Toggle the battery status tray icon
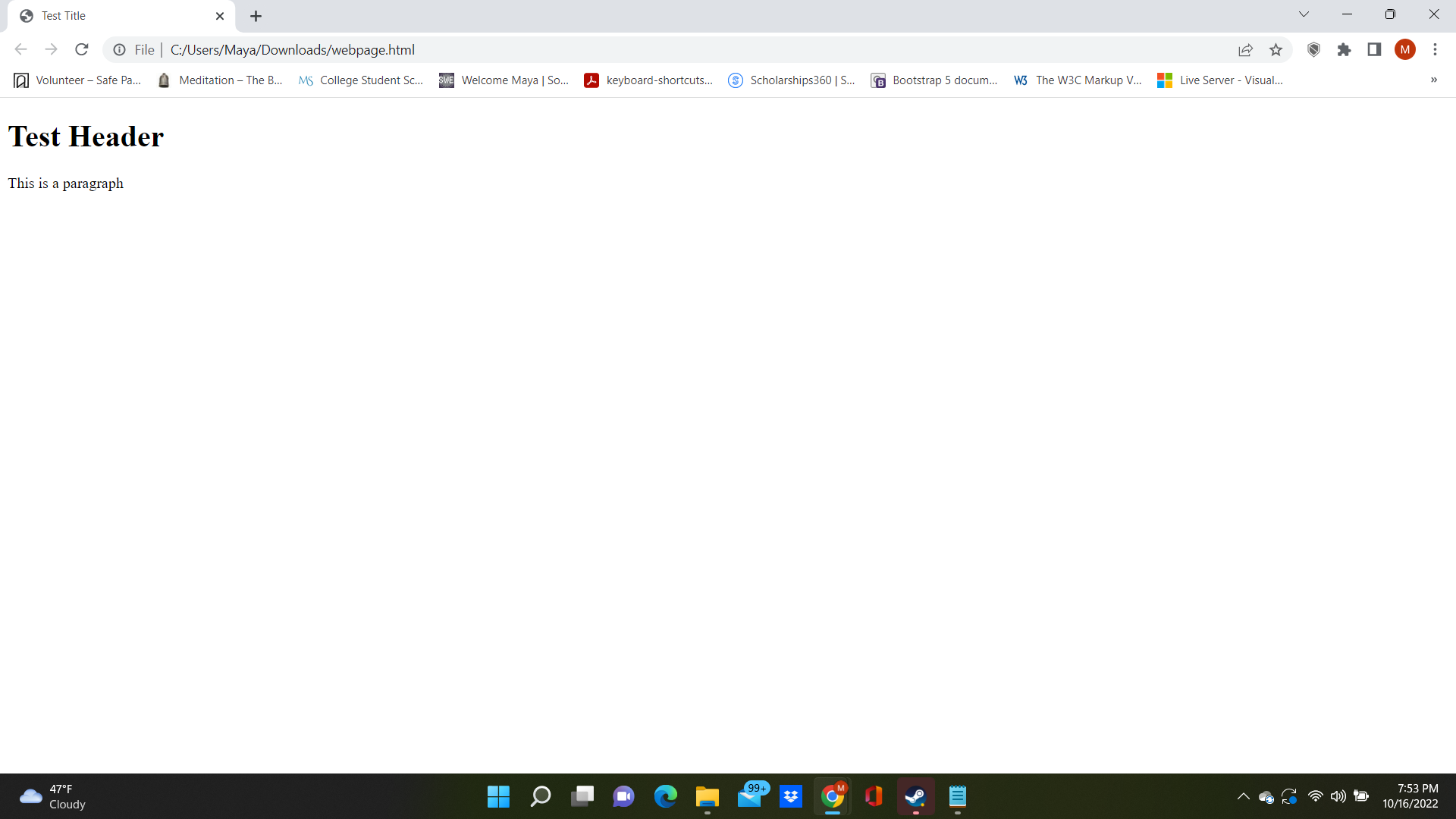The height and width of the screenshot is (819, 1456). click(x=1361, y=796)
